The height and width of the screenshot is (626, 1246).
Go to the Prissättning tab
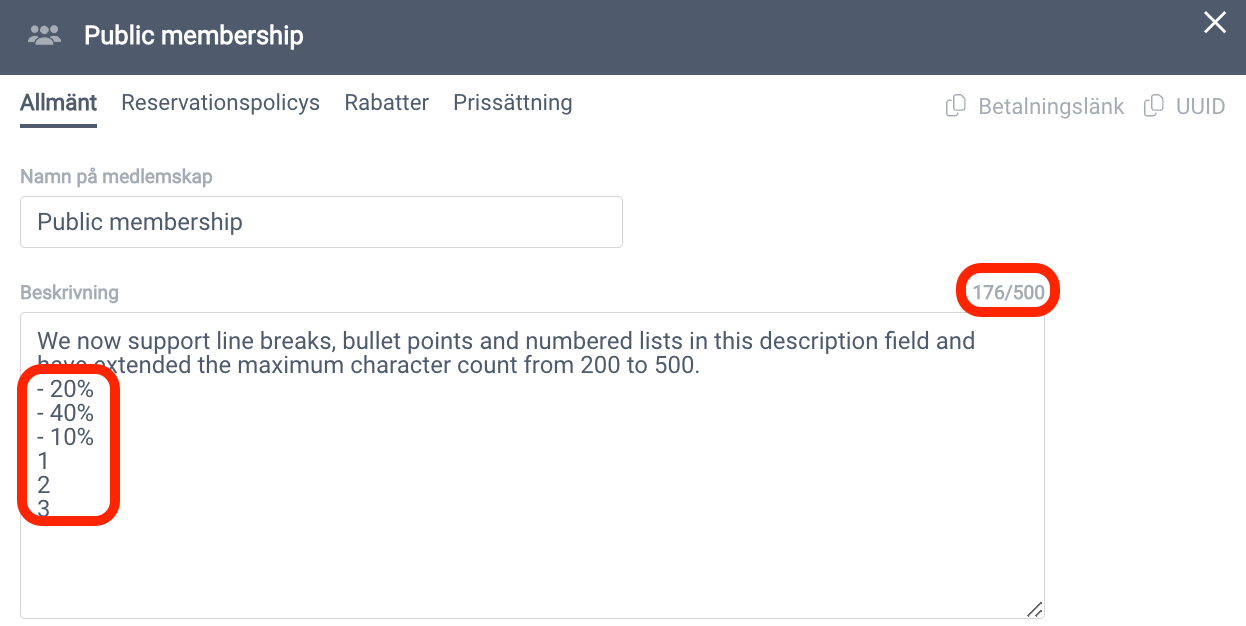512,102
